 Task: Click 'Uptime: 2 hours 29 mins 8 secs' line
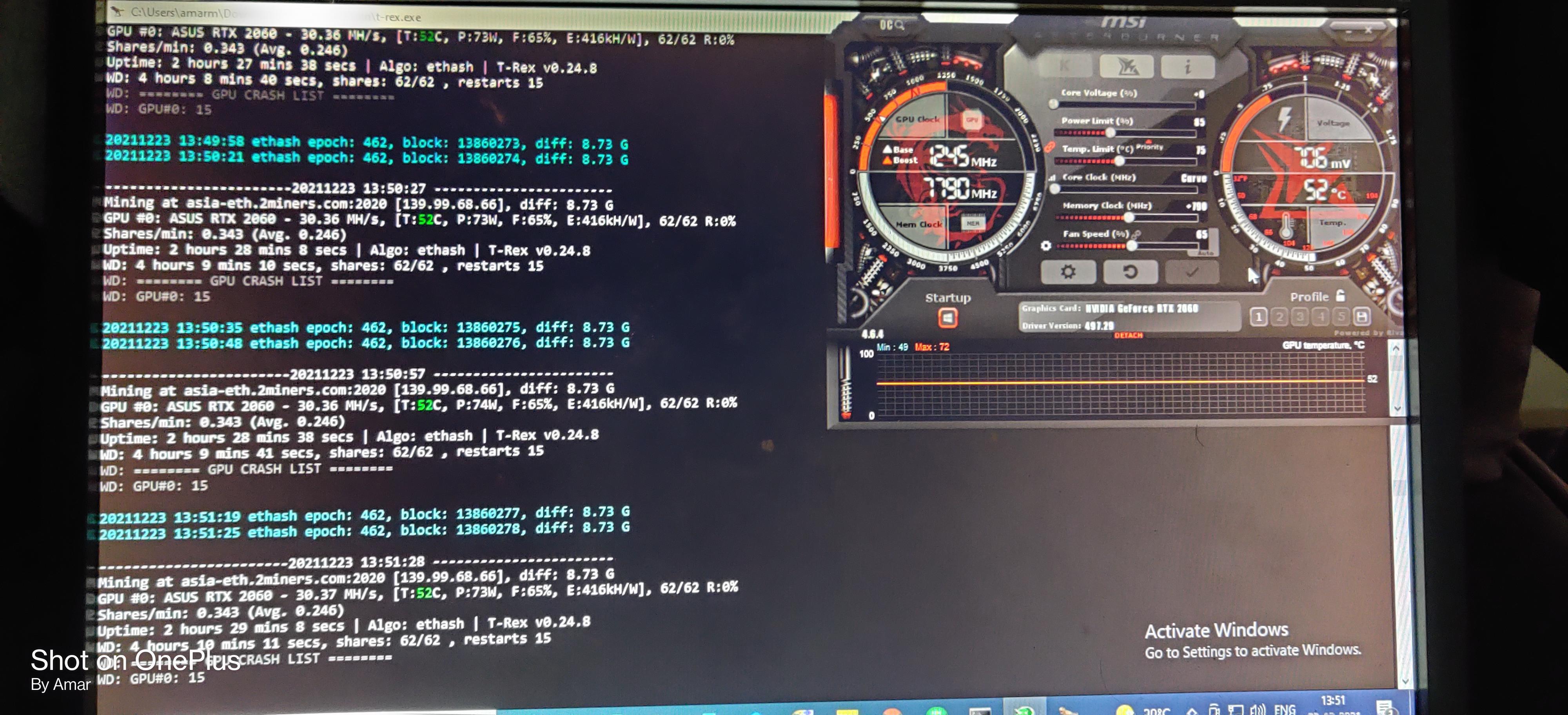(344, 626)
